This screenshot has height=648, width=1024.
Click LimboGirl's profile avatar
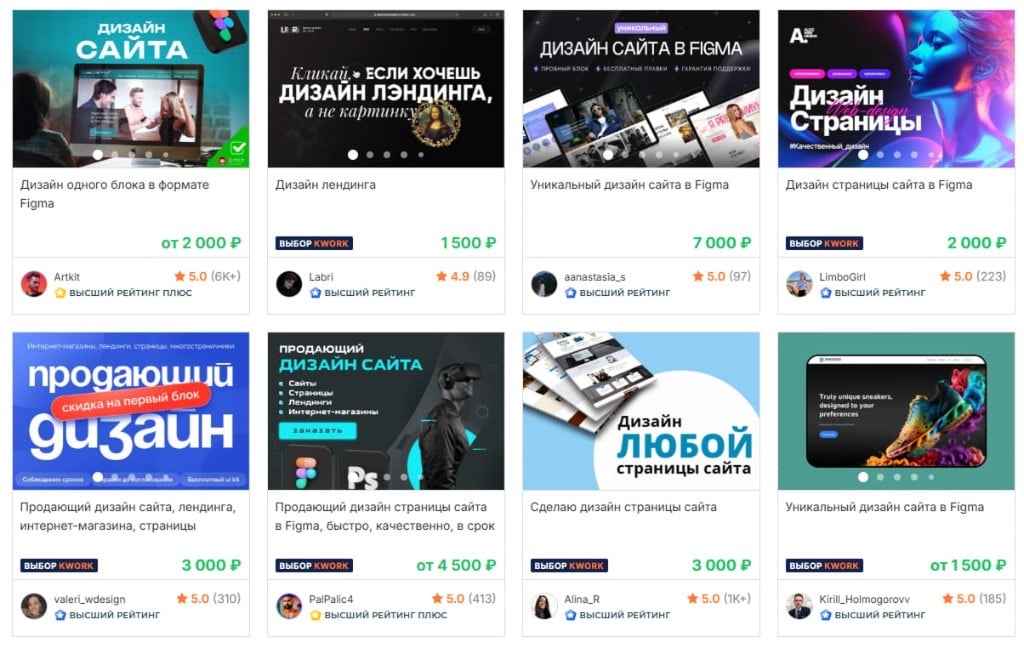[x=799, y=284]
